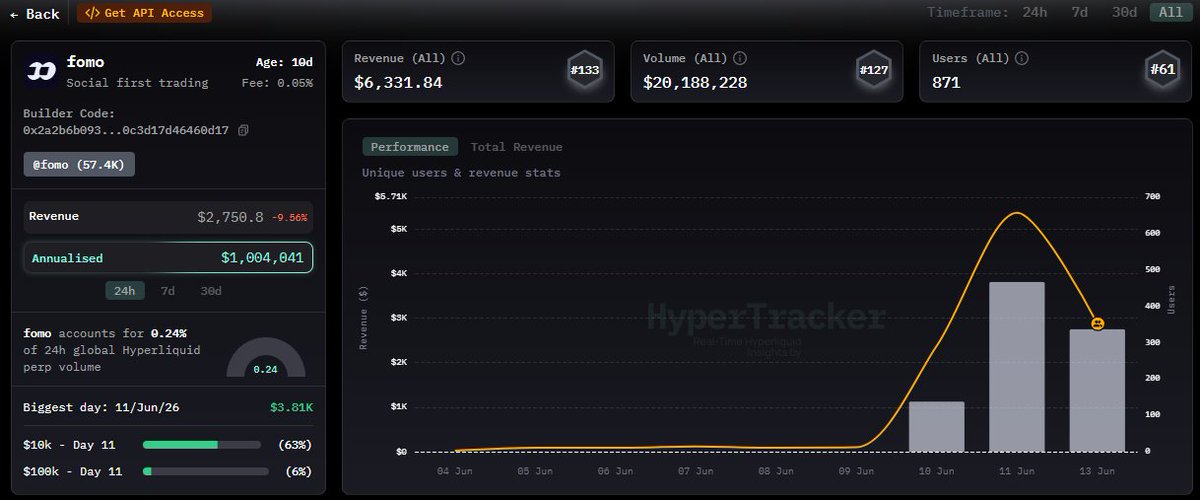
Task: Click the builder code 0x2a2b6b093 text
Action: [126, 130]
